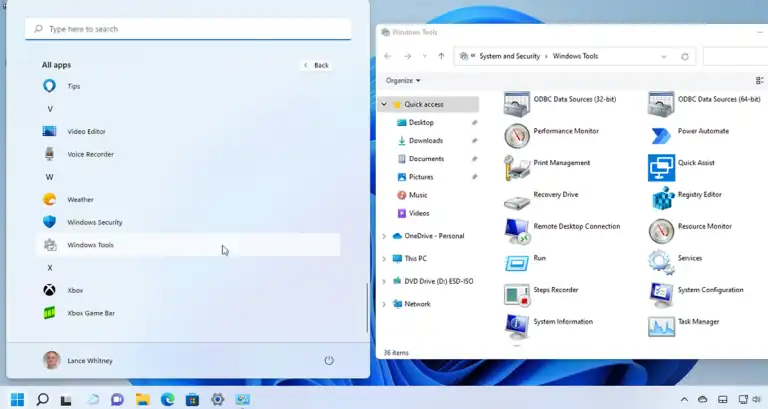Viewport: 768px width, 409px height.
Task: Select Desktop in navigation pane
Action: point(421,122)
